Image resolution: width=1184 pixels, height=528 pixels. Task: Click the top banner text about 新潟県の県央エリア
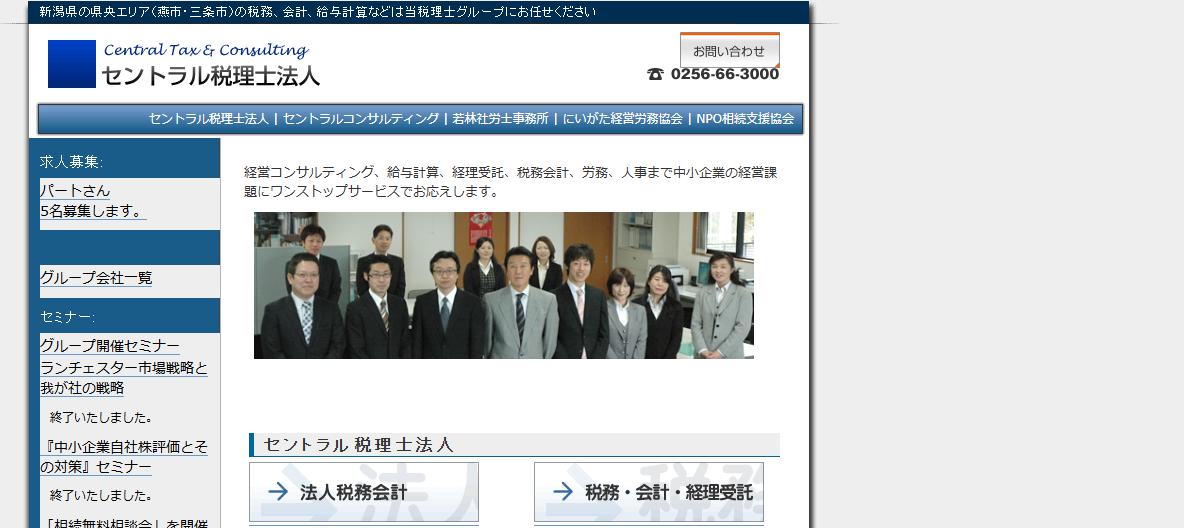pyautogui.click(x=317, y=12)
